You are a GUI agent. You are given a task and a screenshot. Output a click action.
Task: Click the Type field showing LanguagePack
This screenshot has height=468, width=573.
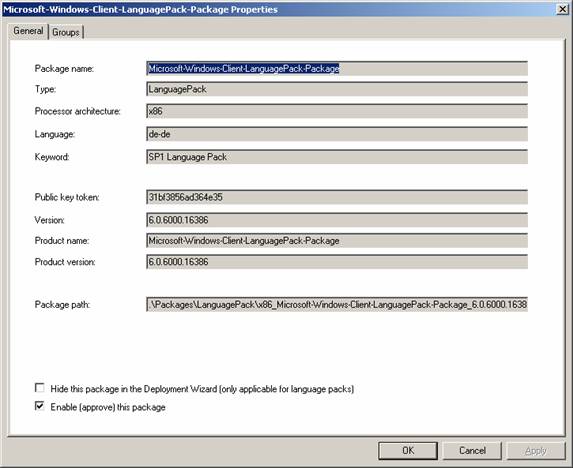337,89
